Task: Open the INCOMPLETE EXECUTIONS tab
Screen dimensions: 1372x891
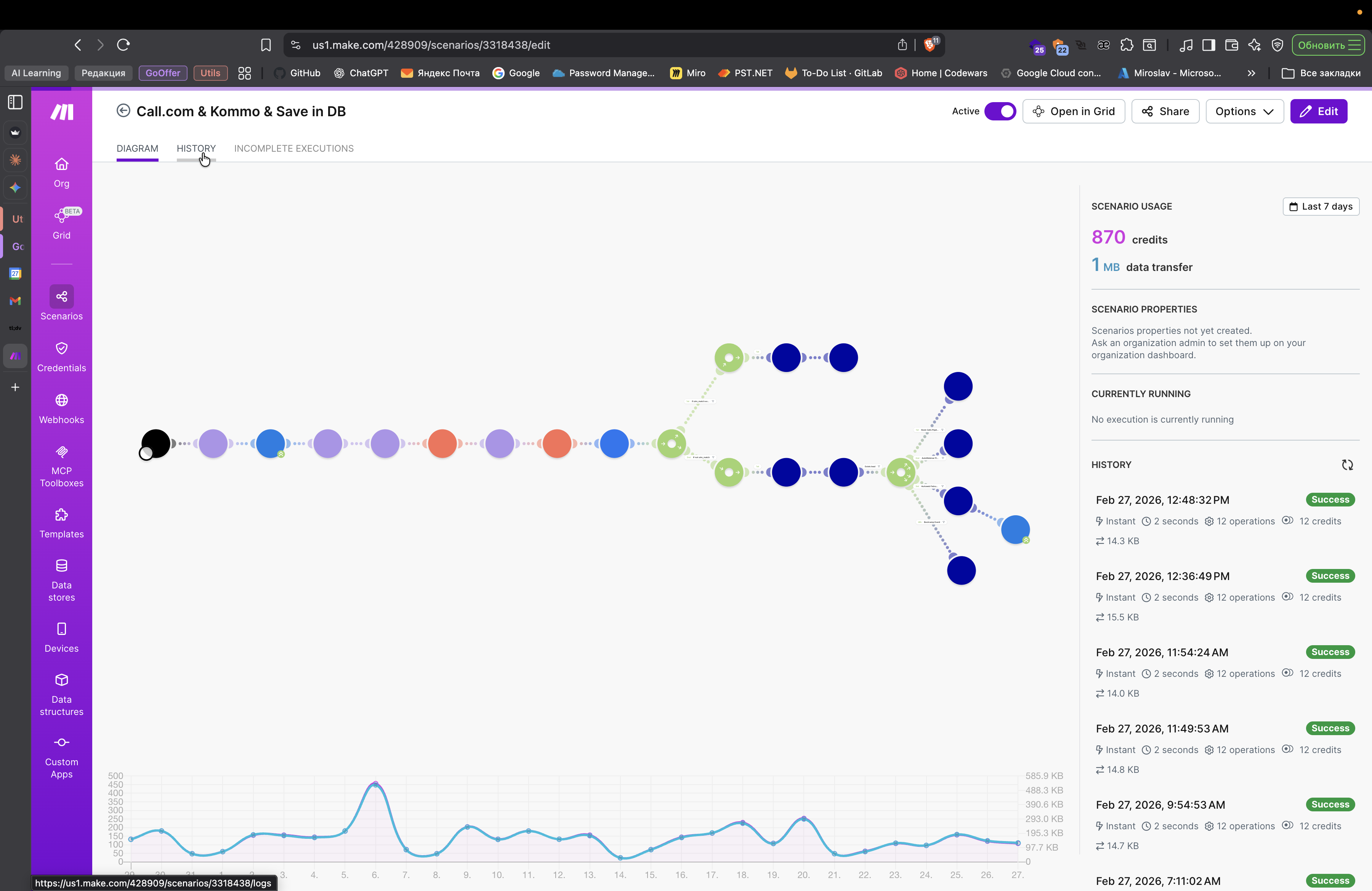Action: click(x=293, y=148)
